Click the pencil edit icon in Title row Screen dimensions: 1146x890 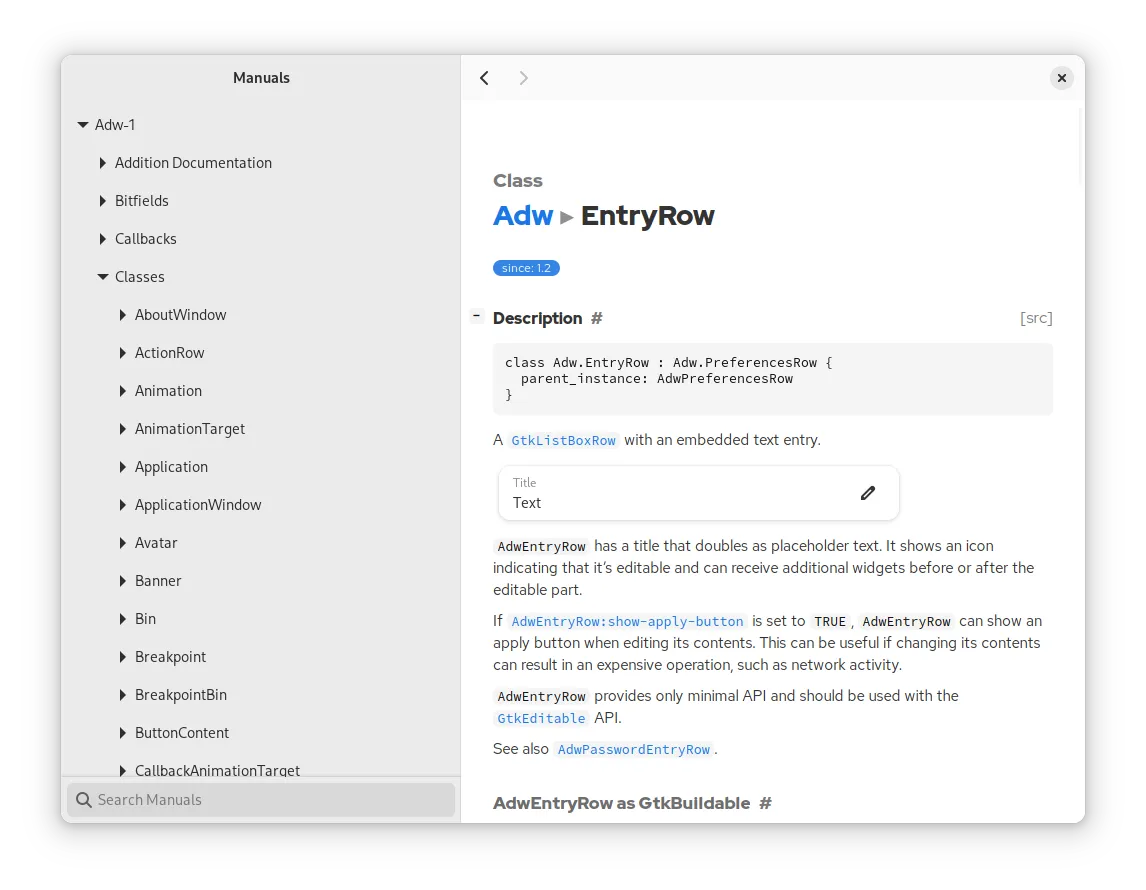click(x=867, y=493)
